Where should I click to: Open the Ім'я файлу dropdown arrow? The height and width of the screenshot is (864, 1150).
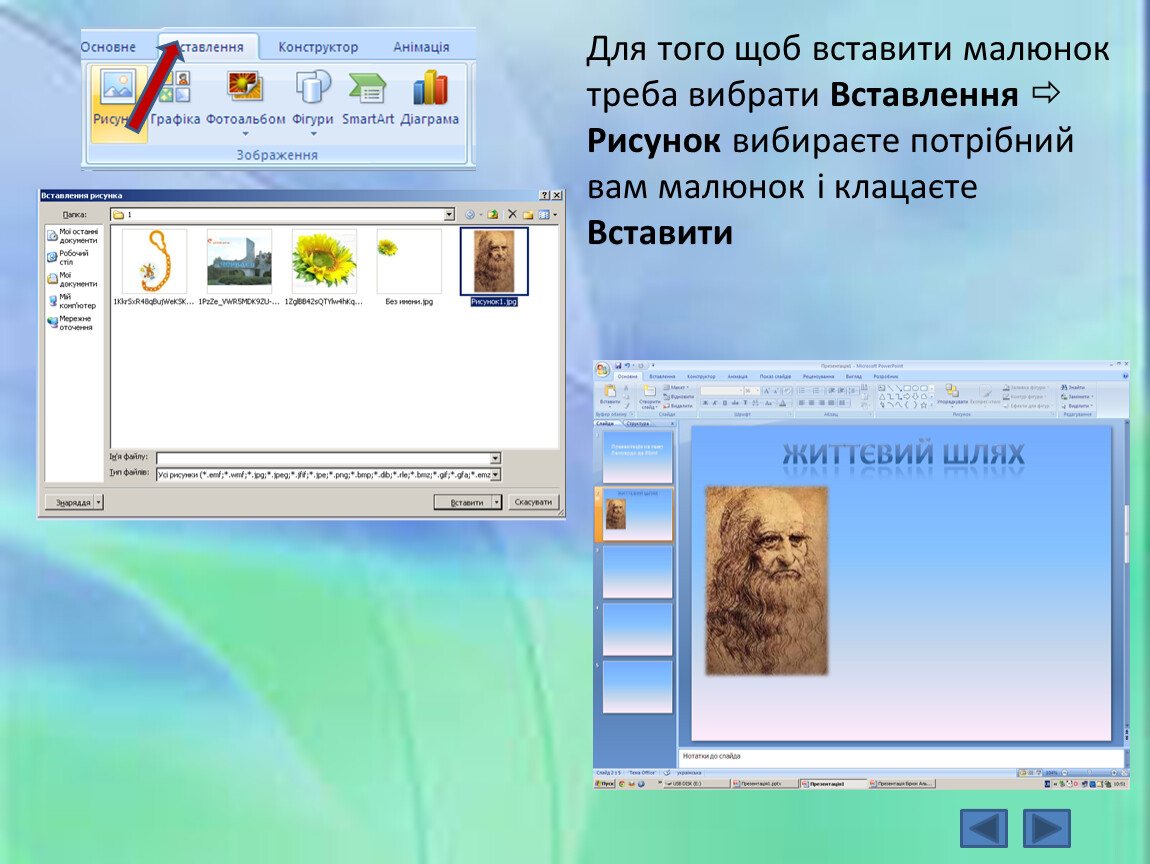tap(495, 458)
